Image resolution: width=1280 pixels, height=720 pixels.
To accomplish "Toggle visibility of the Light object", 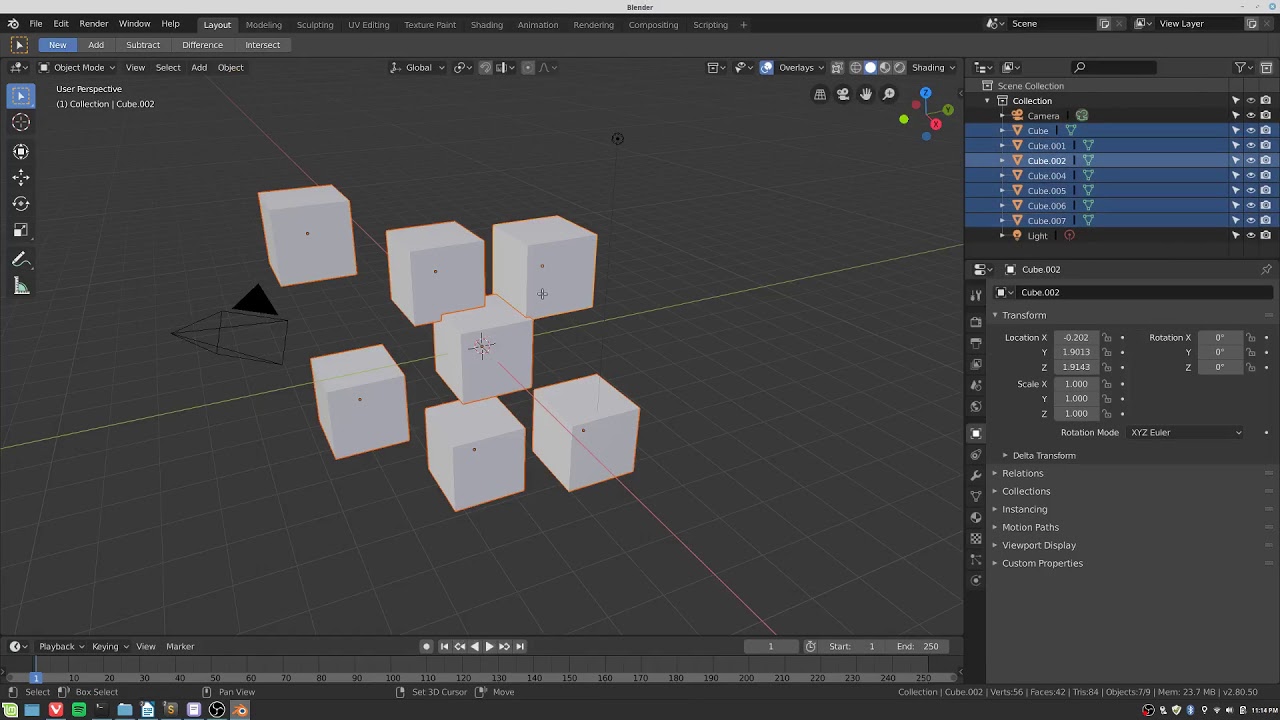I will (1250, 236).
